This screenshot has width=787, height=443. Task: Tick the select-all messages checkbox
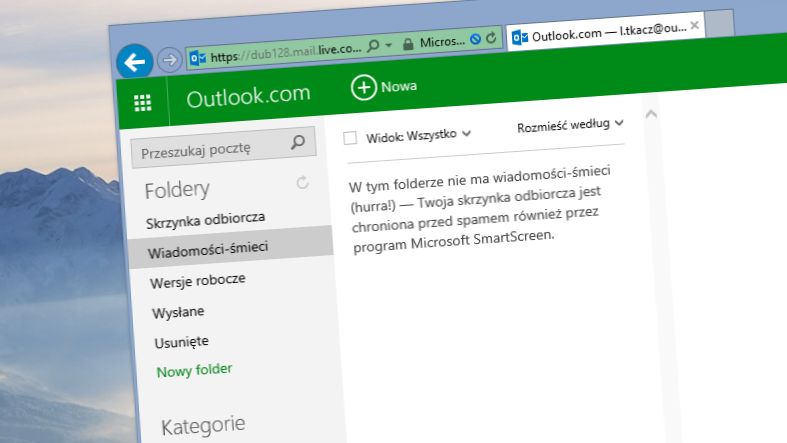[350, 138]
